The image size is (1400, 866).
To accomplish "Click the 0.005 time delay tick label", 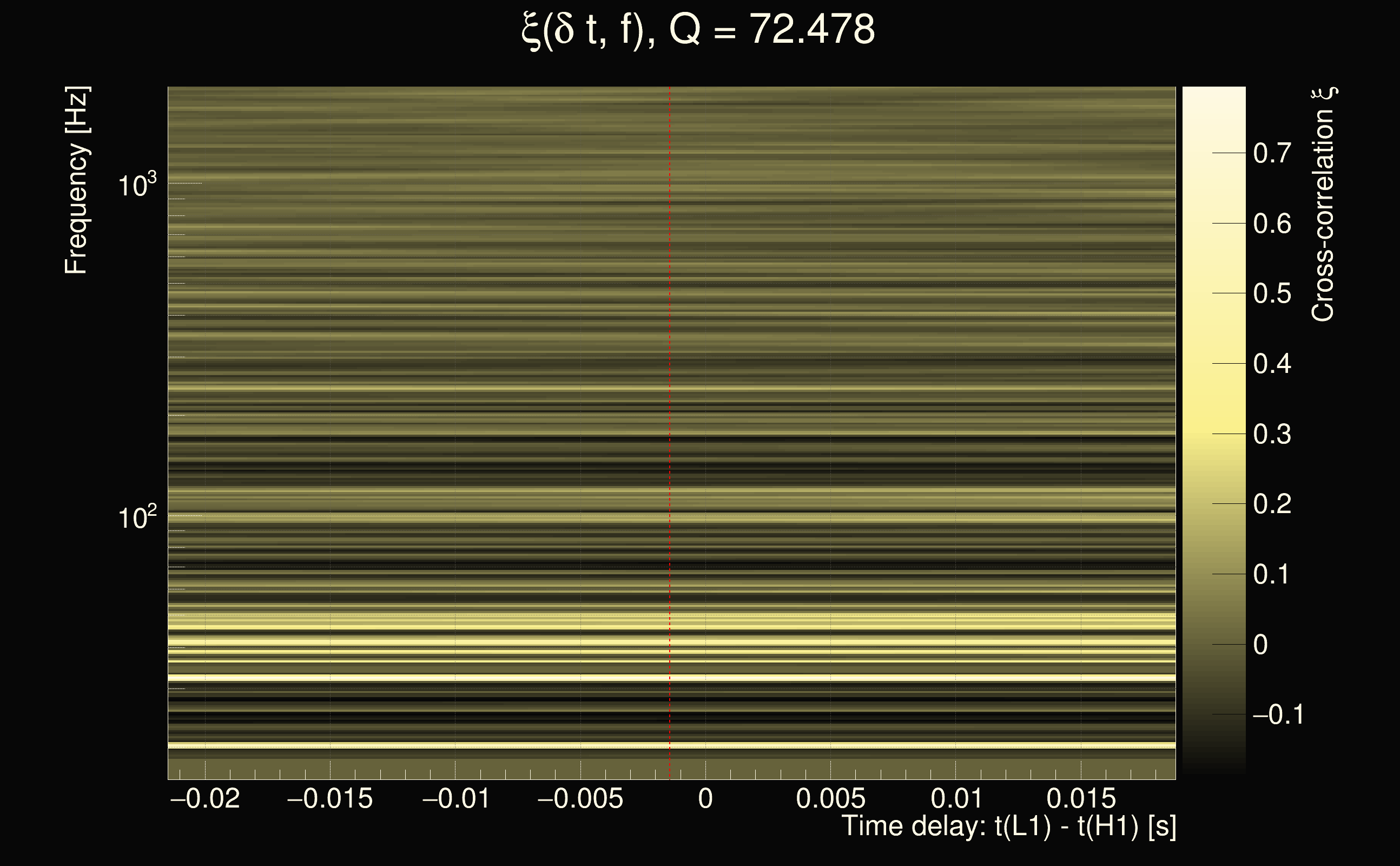I will (x=830, y=798).
